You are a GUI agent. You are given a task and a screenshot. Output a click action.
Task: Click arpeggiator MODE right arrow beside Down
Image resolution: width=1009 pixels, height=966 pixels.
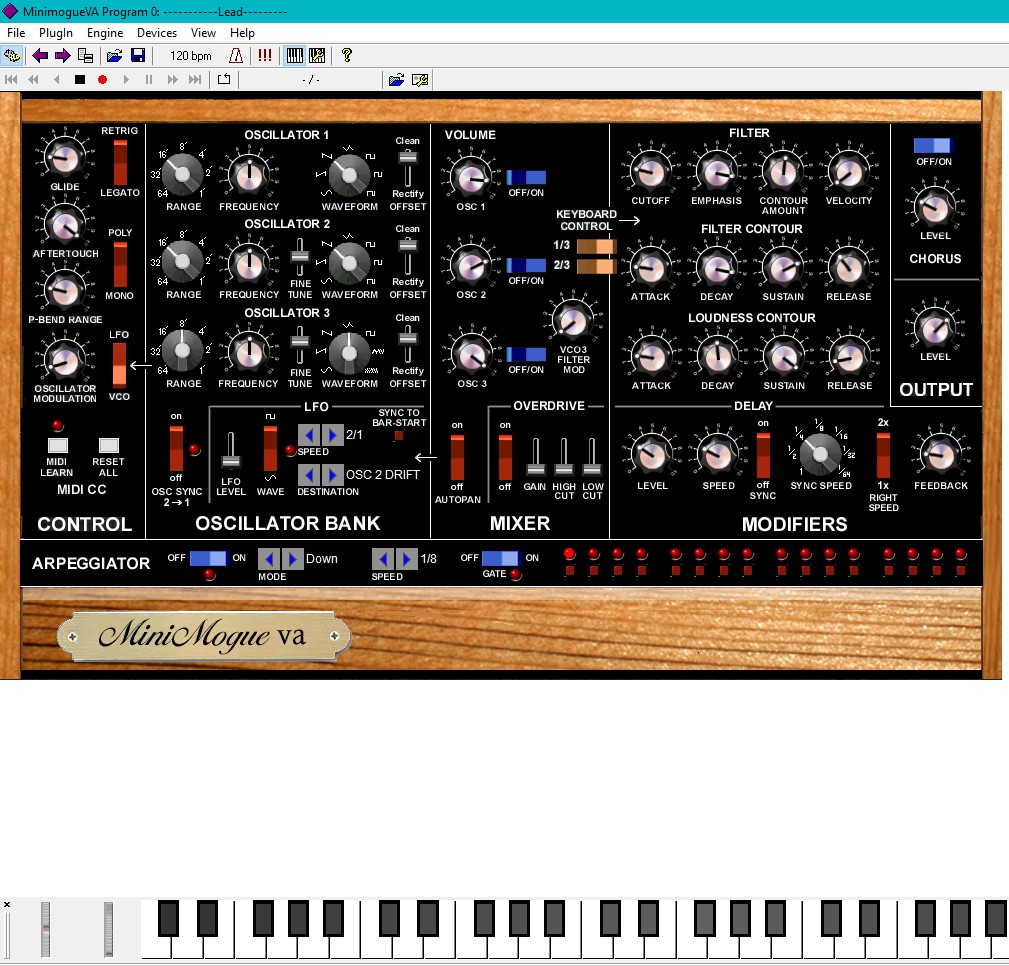pyautogui.click(x=293, y=559)
